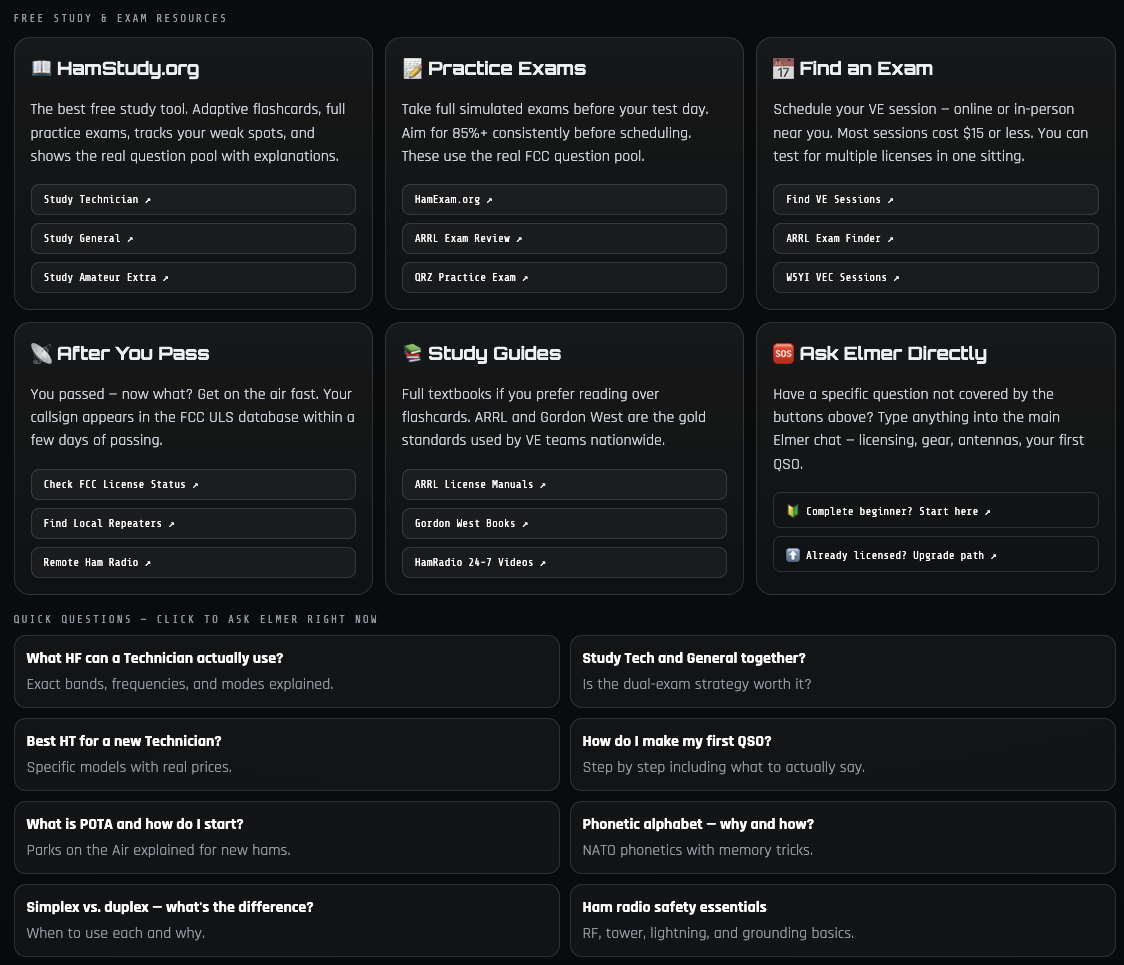Screen dimensions: 1124x965
Task: Open the ARRL Exam Review link
Action: point(564,238)
